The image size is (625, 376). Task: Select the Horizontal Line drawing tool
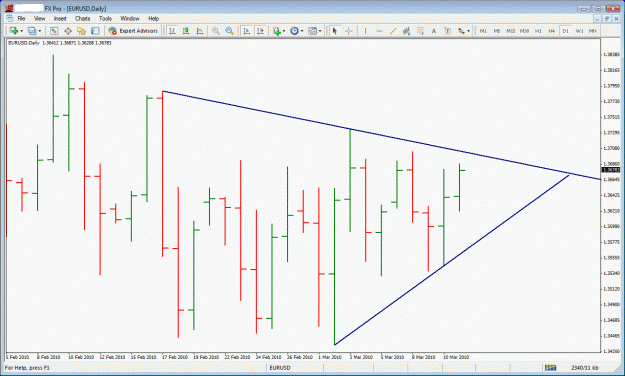click(379, 31)
